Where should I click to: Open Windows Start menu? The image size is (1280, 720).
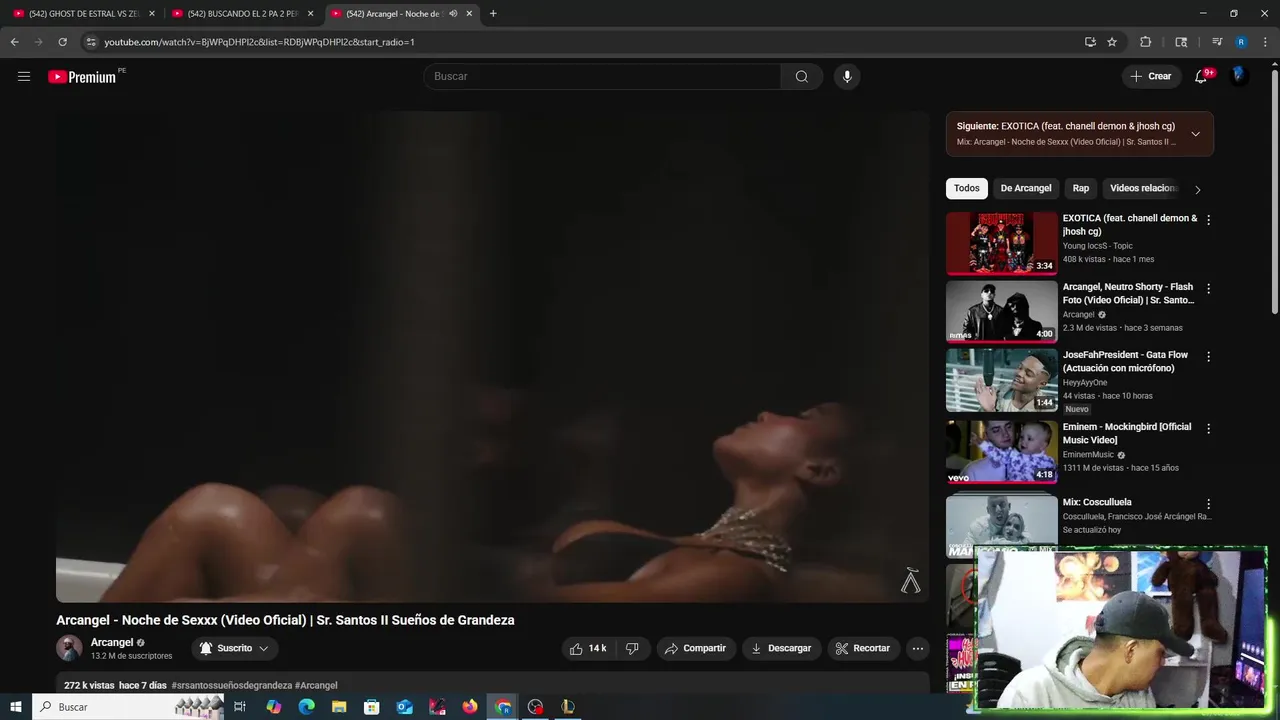[16, 707]
